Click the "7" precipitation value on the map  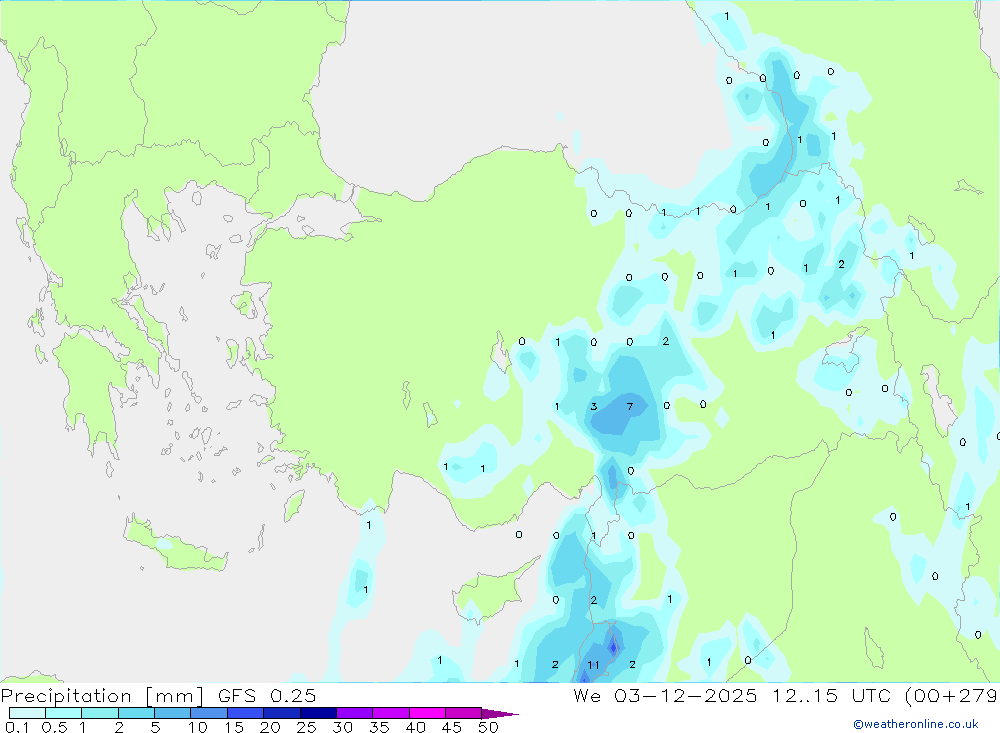point(630,406)
